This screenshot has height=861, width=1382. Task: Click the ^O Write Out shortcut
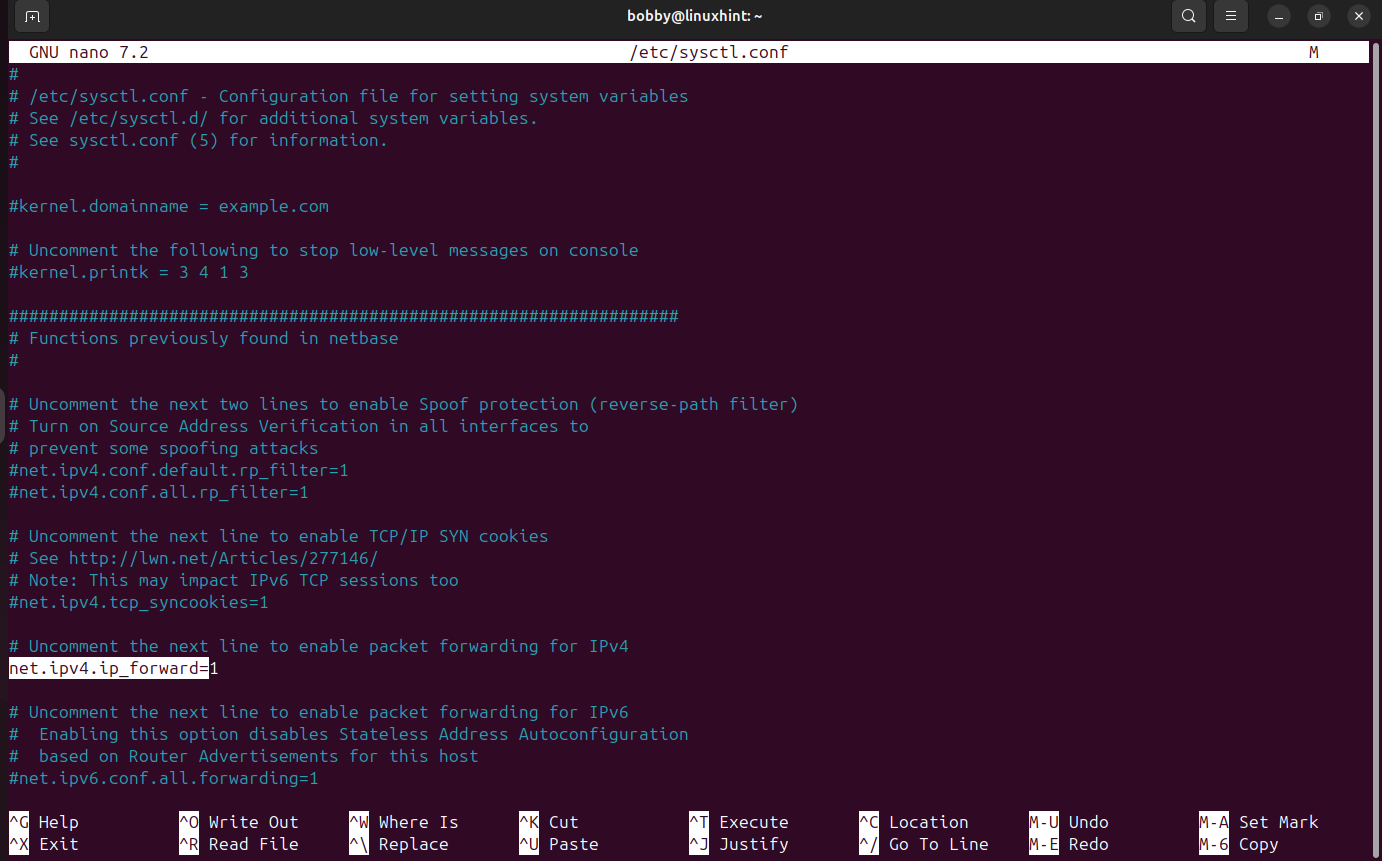click(239, 822)
